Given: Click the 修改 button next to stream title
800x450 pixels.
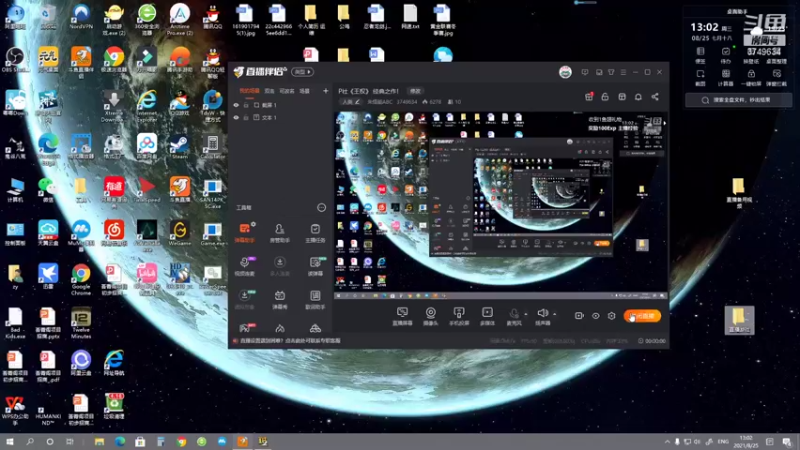Looking at the screenshot, I should 415,91.
